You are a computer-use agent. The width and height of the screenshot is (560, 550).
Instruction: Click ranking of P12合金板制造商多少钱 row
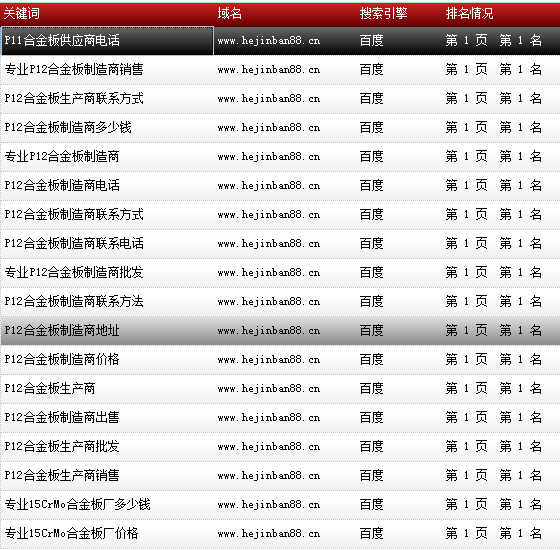click(x=494, y=127)
